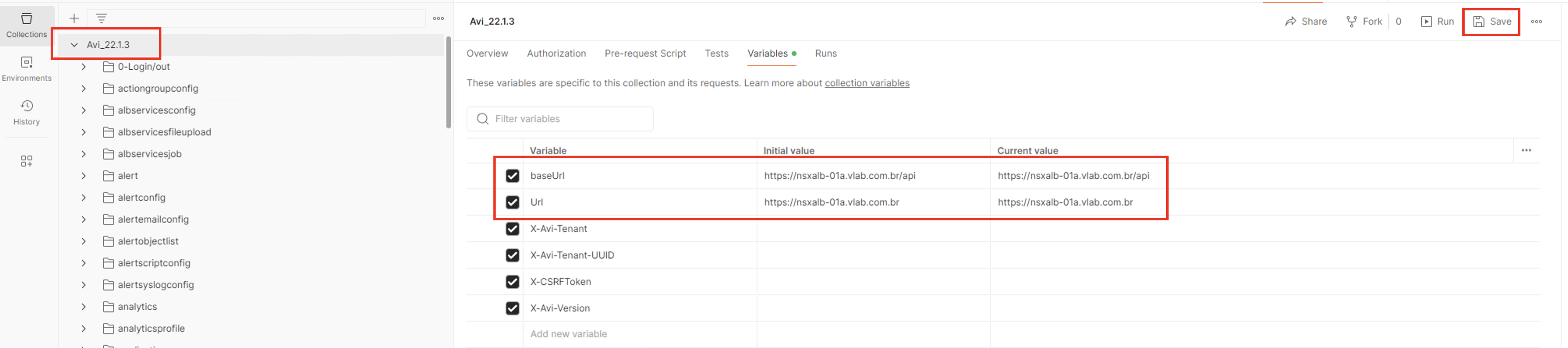This screenshot has width=1568, height=348.
Task: Click the configure workspace sidebar grid icon
Action: (26, 161)
